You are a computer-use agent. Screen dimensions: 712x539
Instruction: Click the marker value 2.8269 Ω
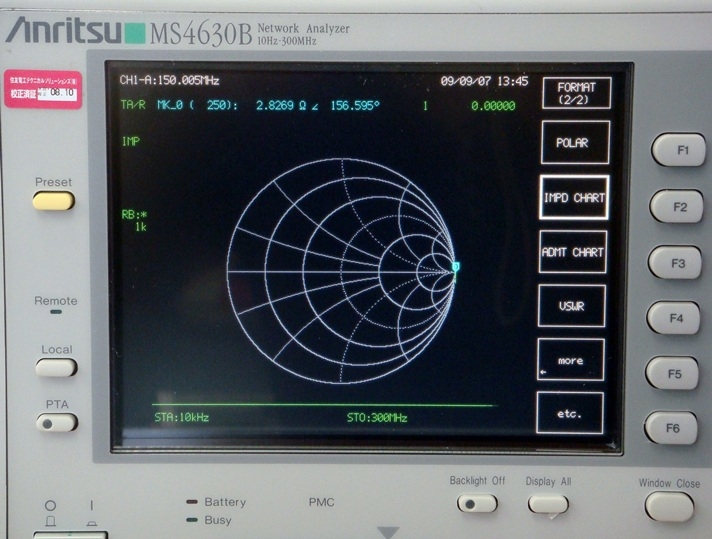(x=281, y=105)
